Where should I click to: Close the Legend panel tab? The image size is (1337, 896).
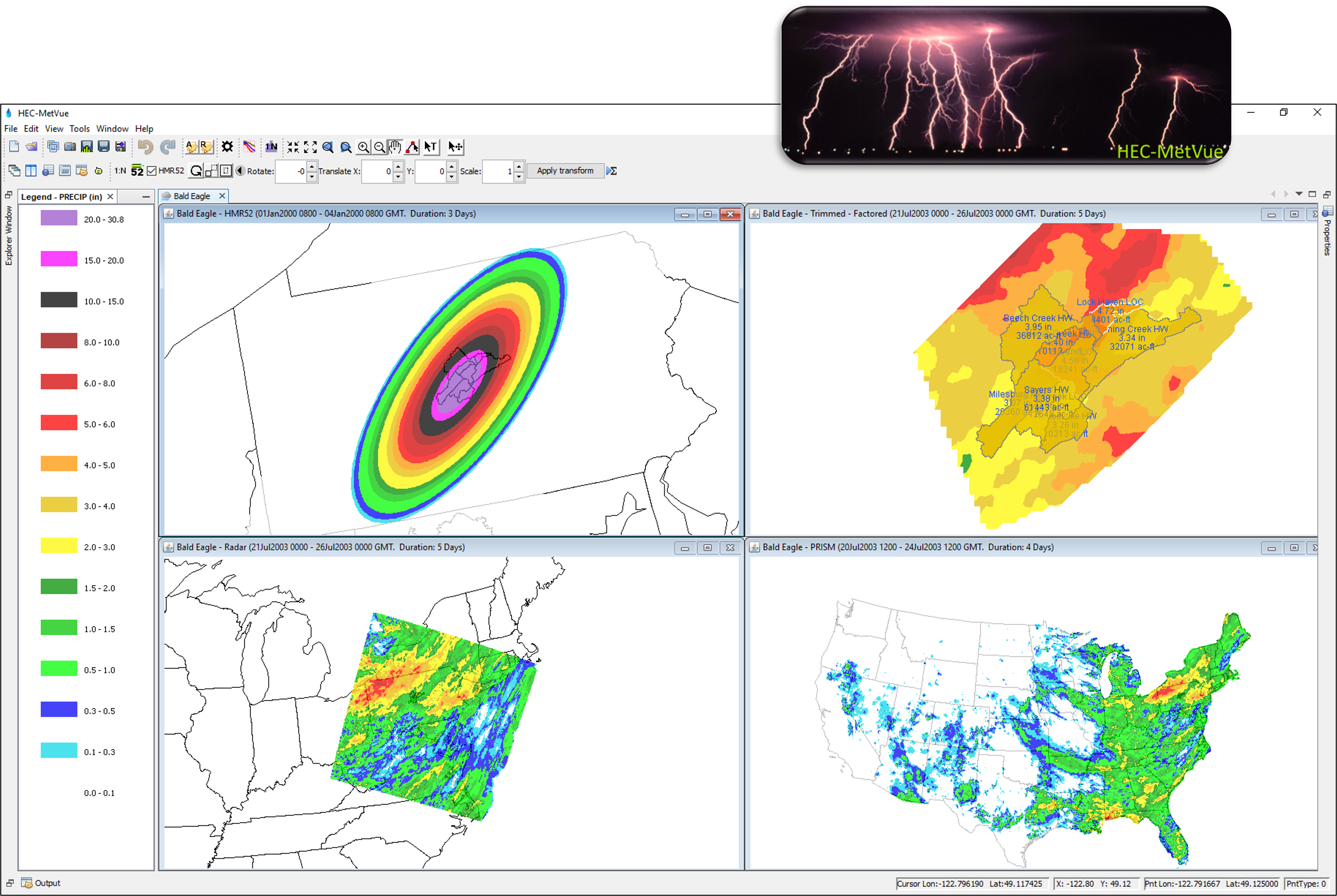110,197
